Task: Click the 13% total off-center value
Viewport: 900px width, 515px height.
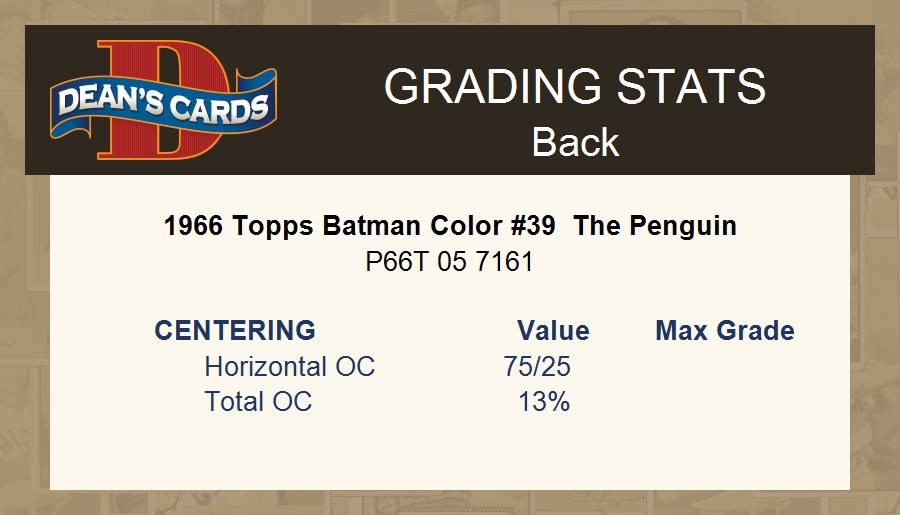Action: click(x=544, y=402)
